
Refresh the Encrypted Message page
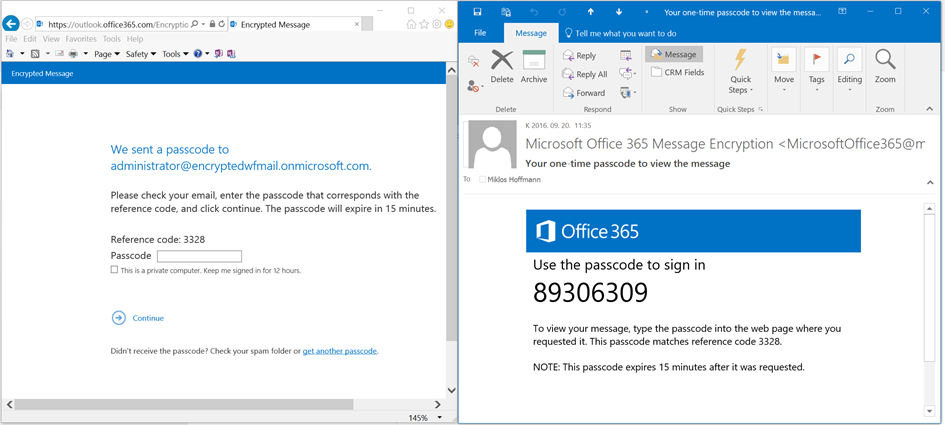(223, 23)
